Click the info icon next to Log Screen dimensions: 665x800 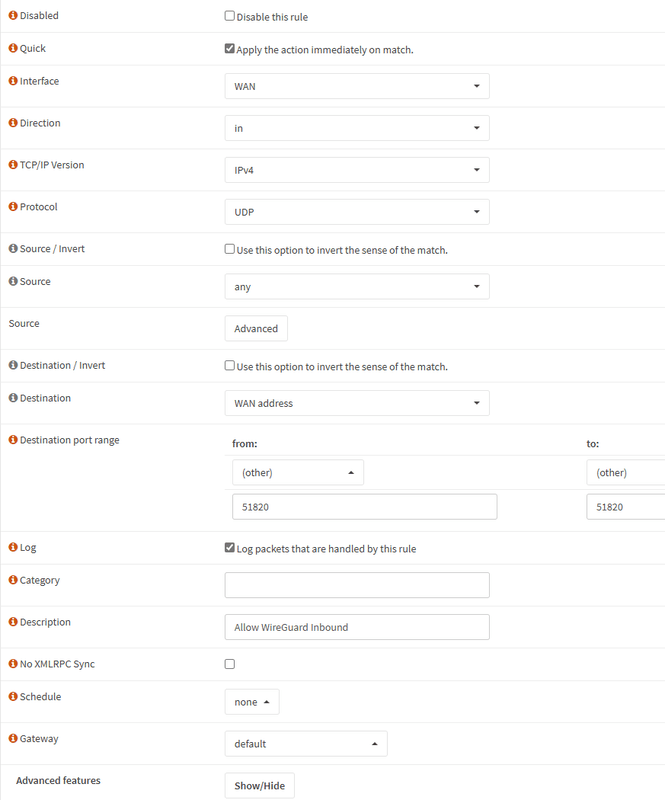(x=13, y=548)
